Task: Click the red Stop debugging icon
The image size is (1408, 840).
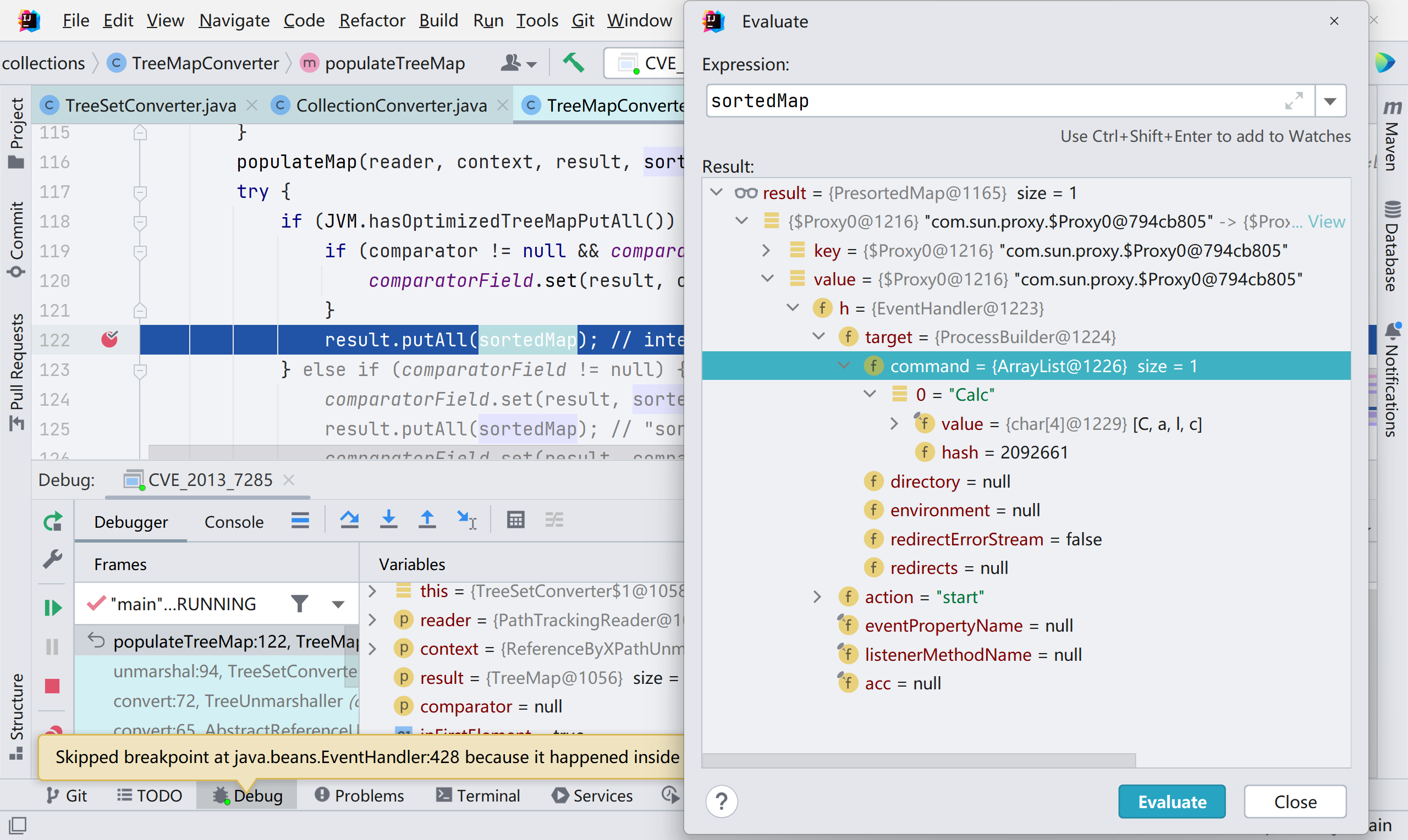Action: pyautogui.click(x=53, y=686)
